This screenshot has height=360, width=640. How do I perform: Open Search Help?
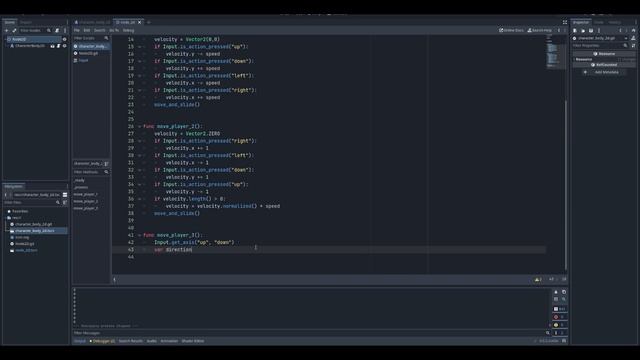(x=540, y=30)
